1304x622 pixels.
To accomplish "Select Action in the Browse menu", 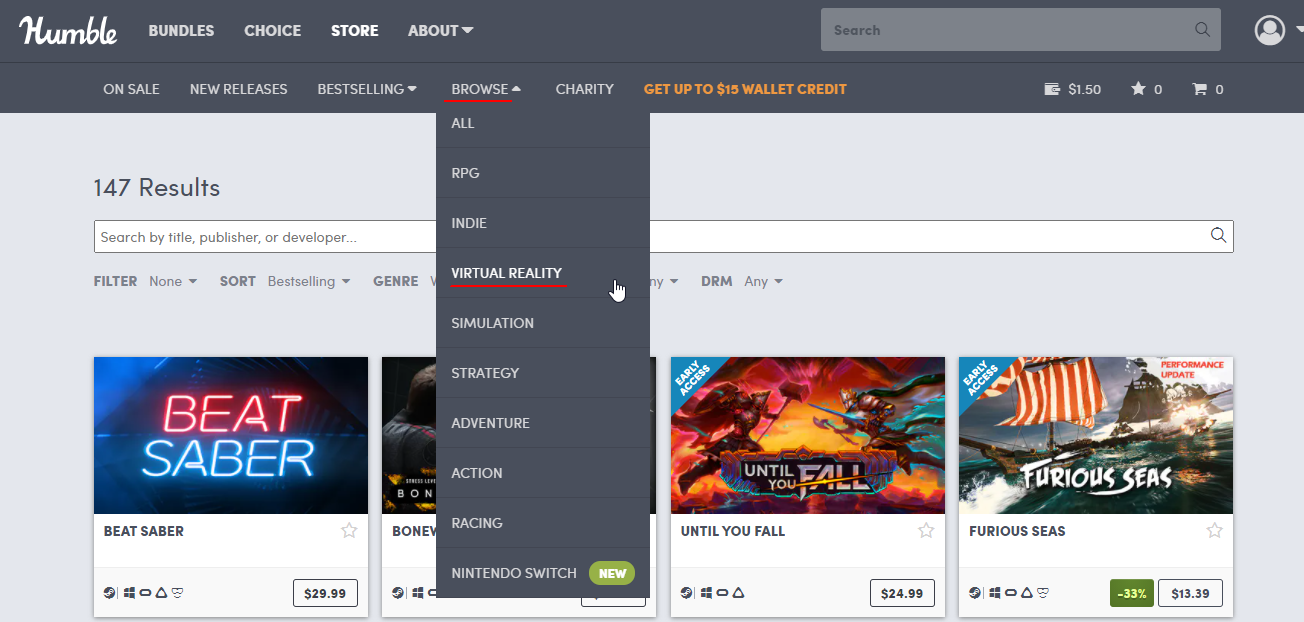I will [543, 473].
